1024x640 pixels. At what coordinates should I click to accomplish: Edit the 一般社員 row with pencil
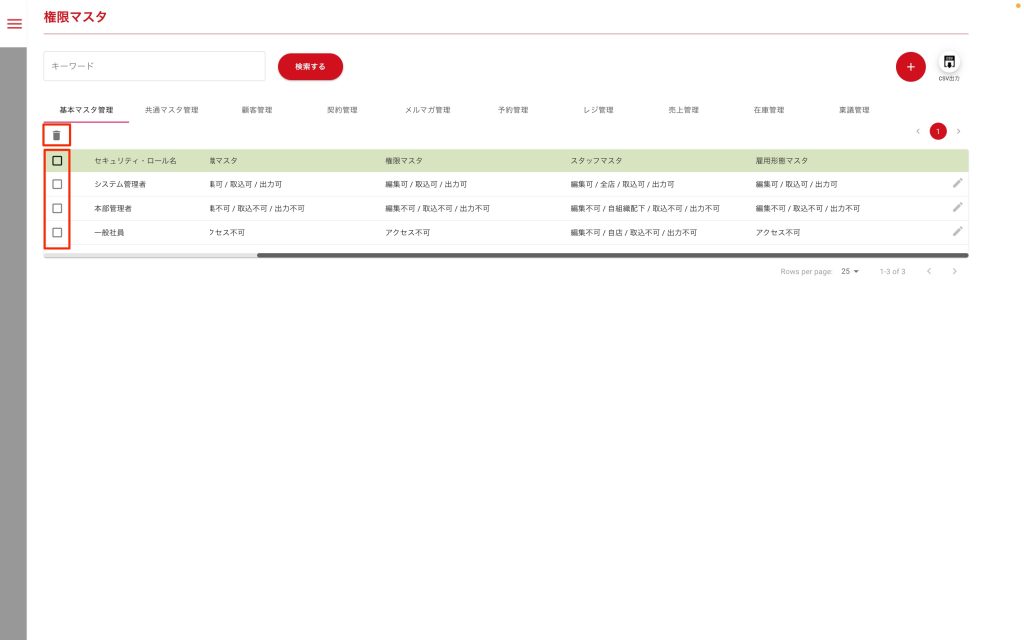point(957,231)
